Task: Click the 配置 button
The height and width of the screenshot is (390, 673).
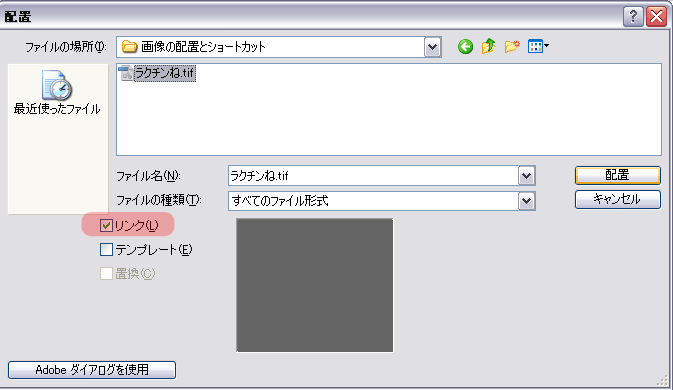Action: point(618,175)
